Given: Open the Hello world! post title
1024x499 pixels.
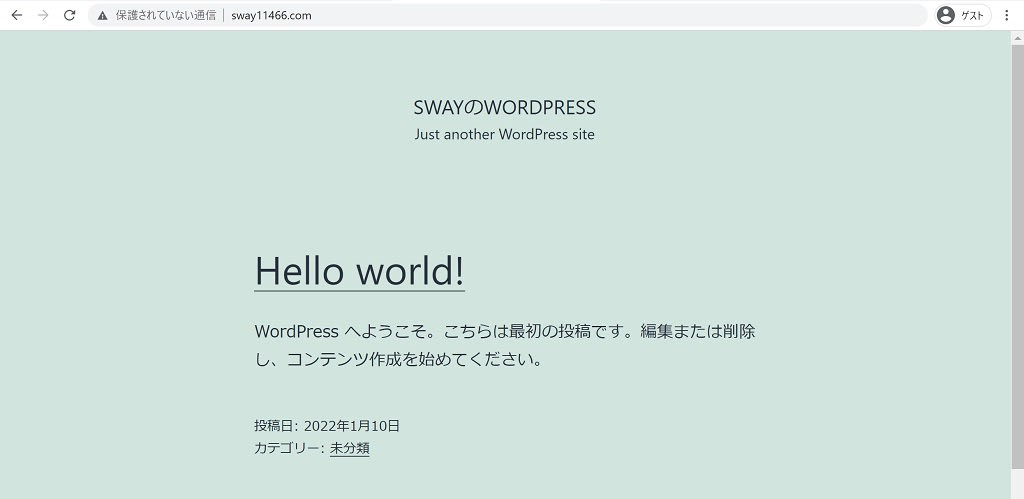Looking at the screenshot, I should click(359, 270).
